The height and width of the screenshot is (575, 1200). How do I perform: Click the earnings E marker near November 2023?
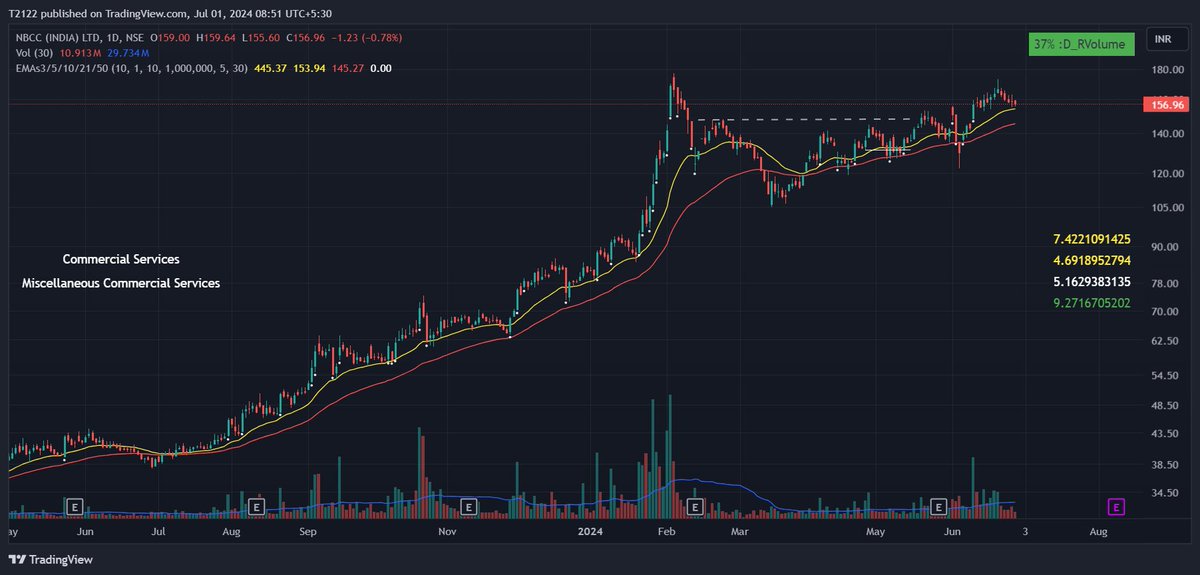click(471, 507)
